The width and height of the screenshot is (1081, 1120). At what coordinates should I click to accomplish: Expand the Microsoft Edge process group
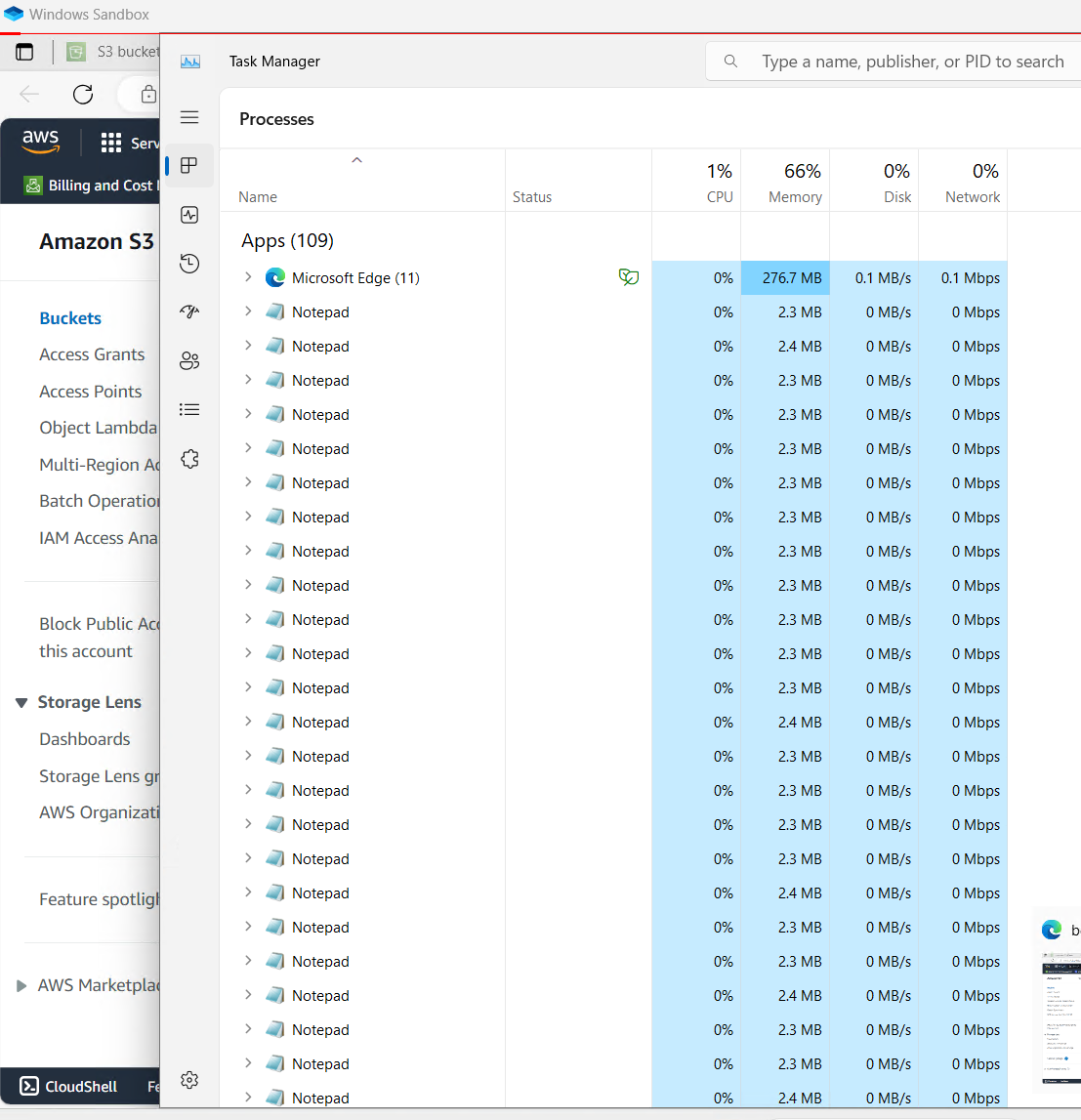click(x=248, y=277)
